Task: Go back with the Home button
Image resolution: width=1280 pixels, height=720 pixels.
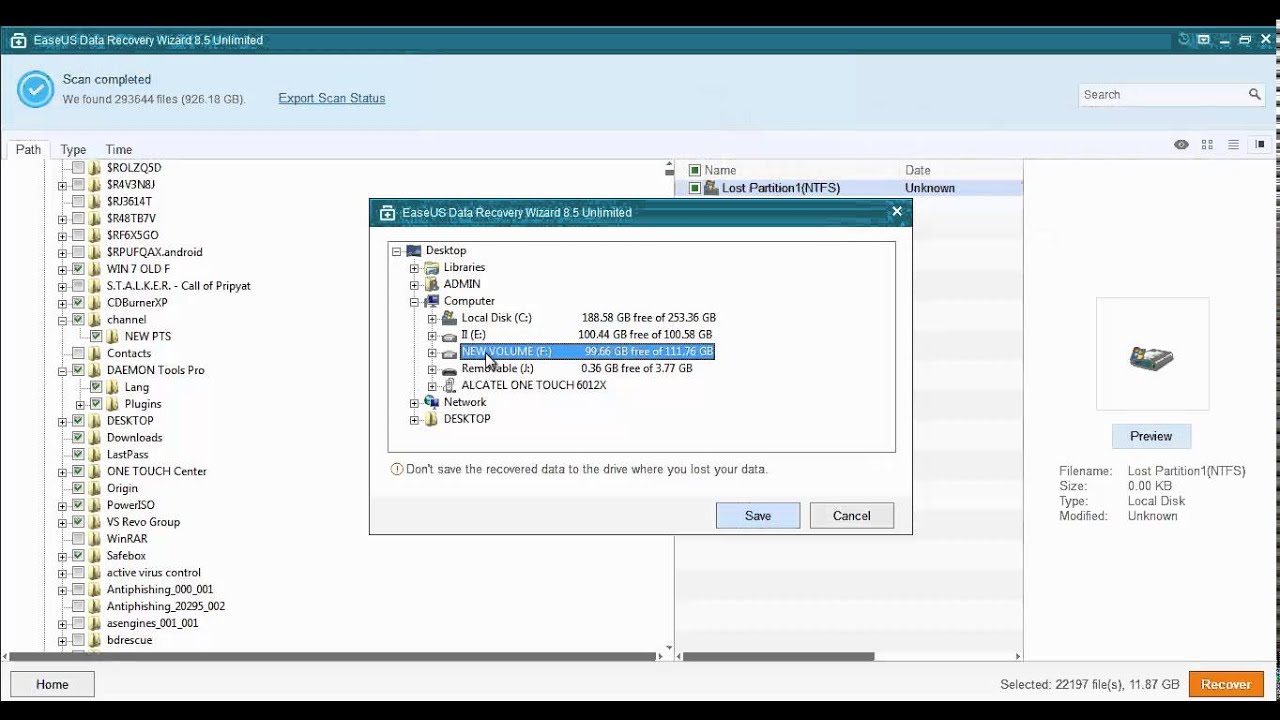Action: click(x=52, y=685)
